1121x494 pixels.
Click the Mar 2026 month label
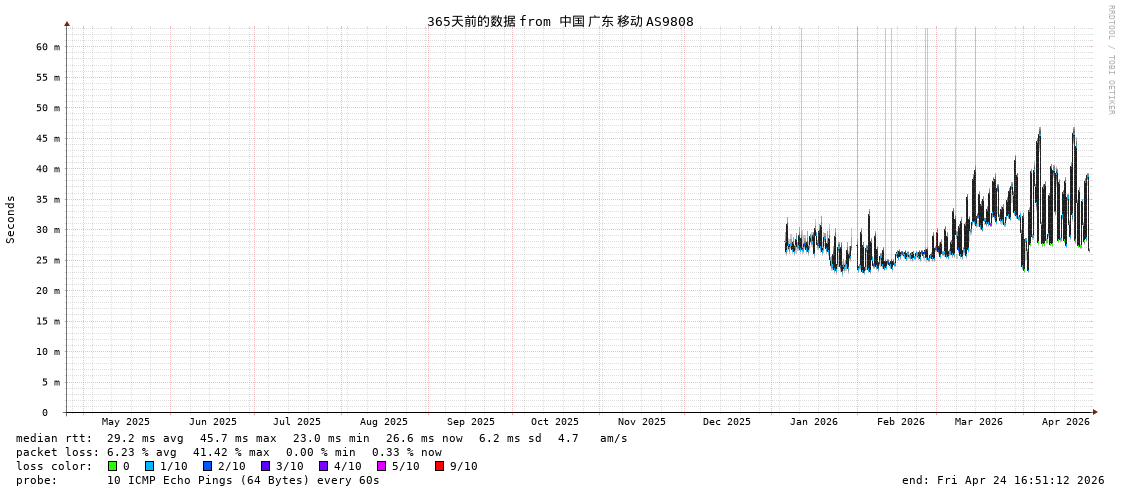click(x=978, y=422)
